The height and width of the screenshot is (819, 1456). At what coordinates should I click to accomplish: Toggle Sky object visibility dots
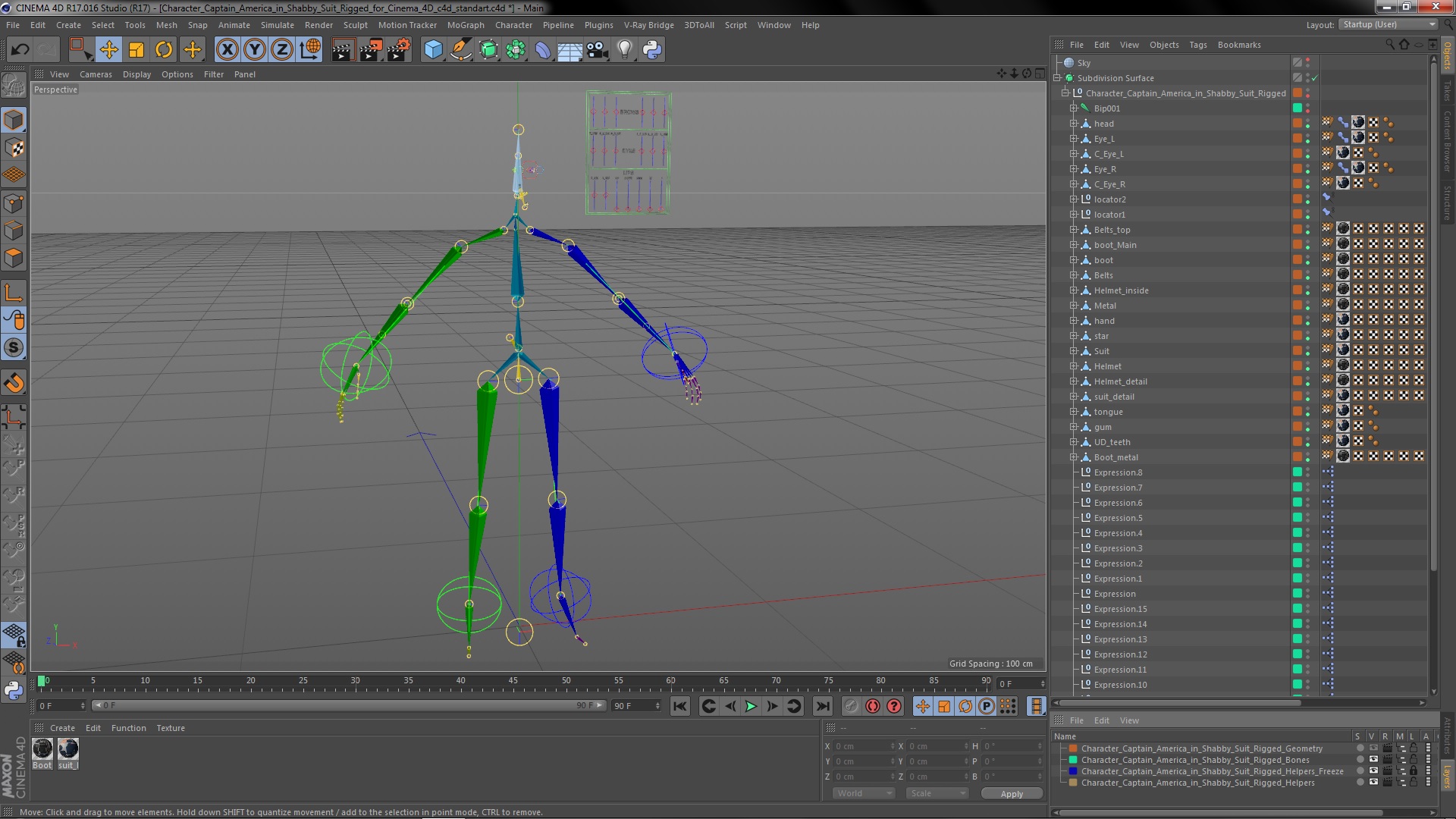(x=1308, y=63)
